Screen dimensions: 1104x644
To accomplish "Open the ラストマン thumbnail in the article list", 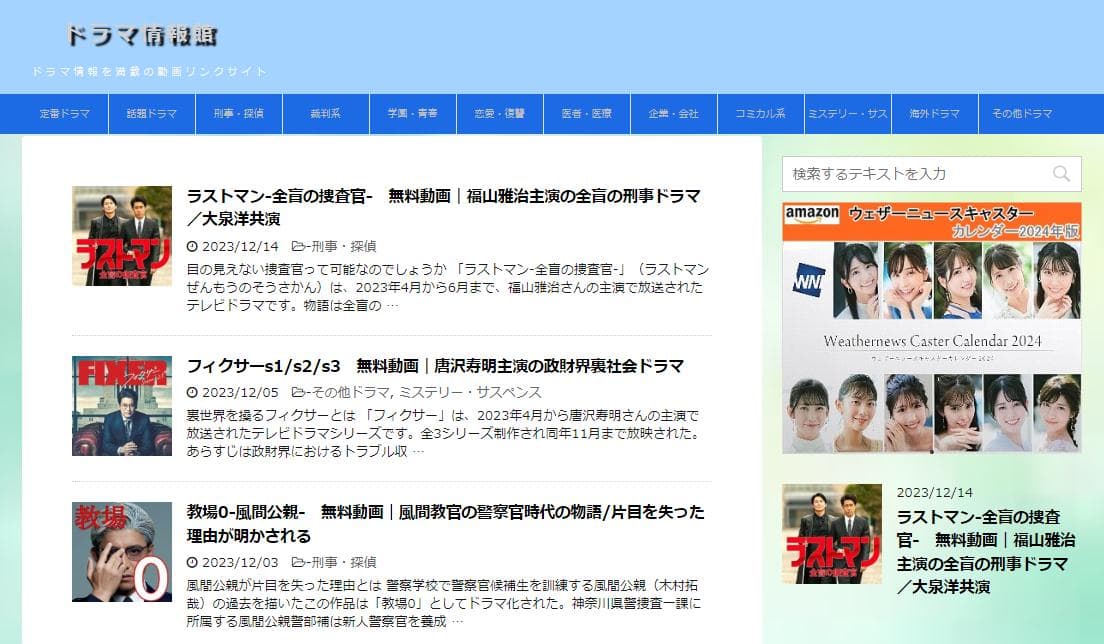I will coord(122,236).
